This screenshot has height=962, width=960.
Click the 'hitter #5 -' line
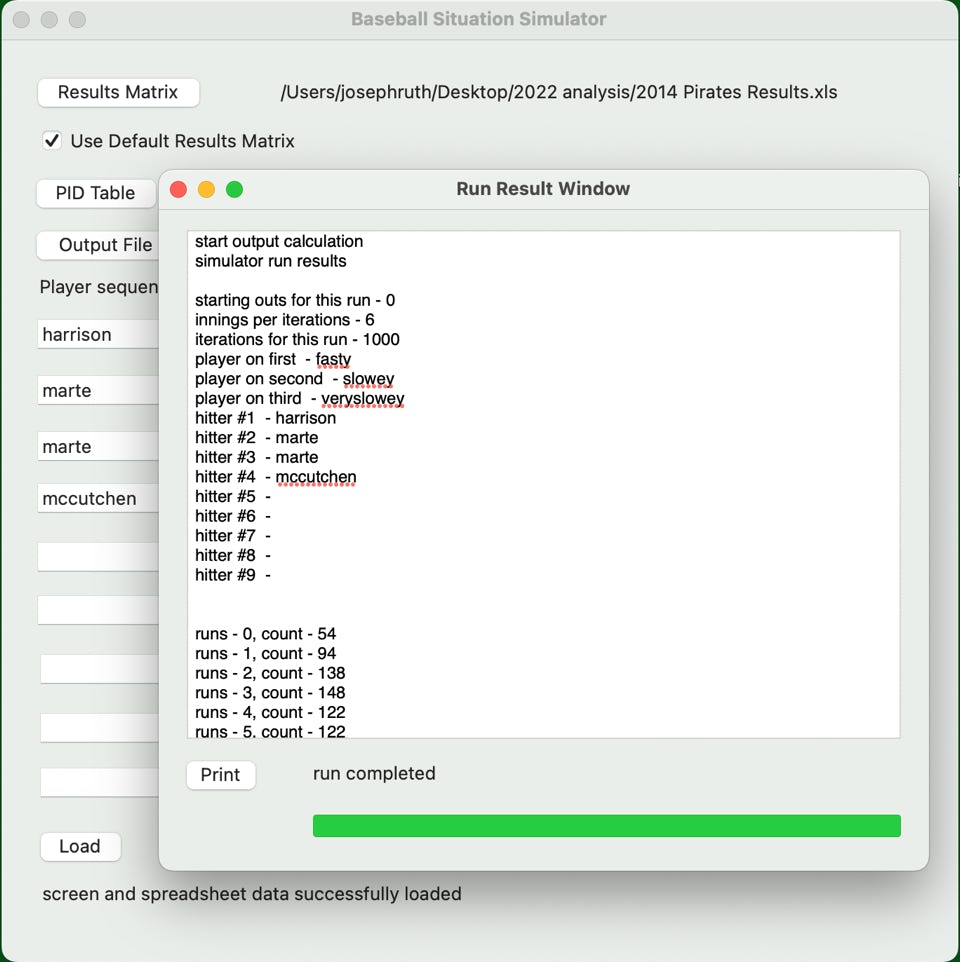[x=233, y=496]
